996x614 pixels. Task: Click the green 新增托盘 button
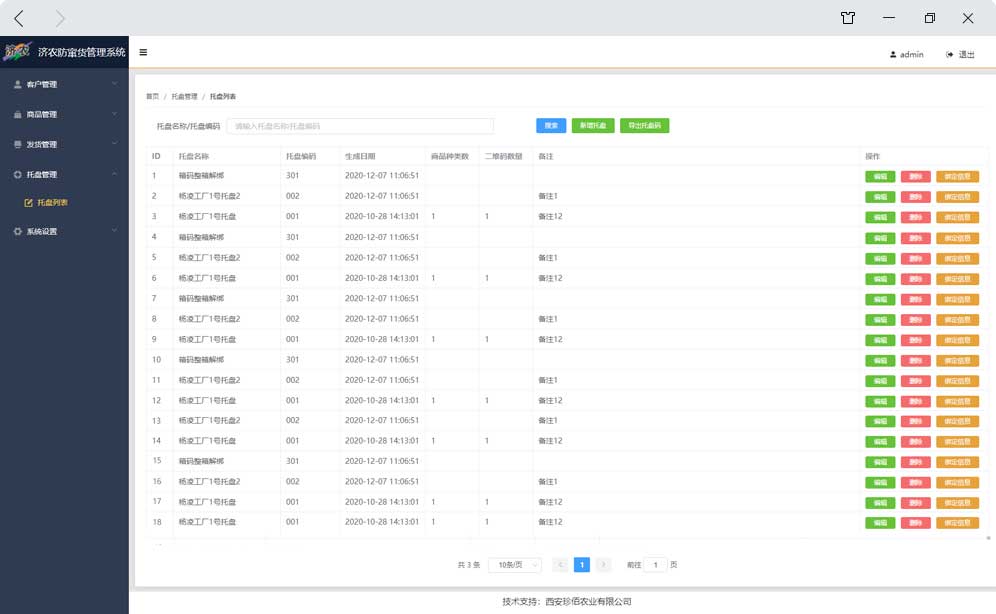click(593, 126)
